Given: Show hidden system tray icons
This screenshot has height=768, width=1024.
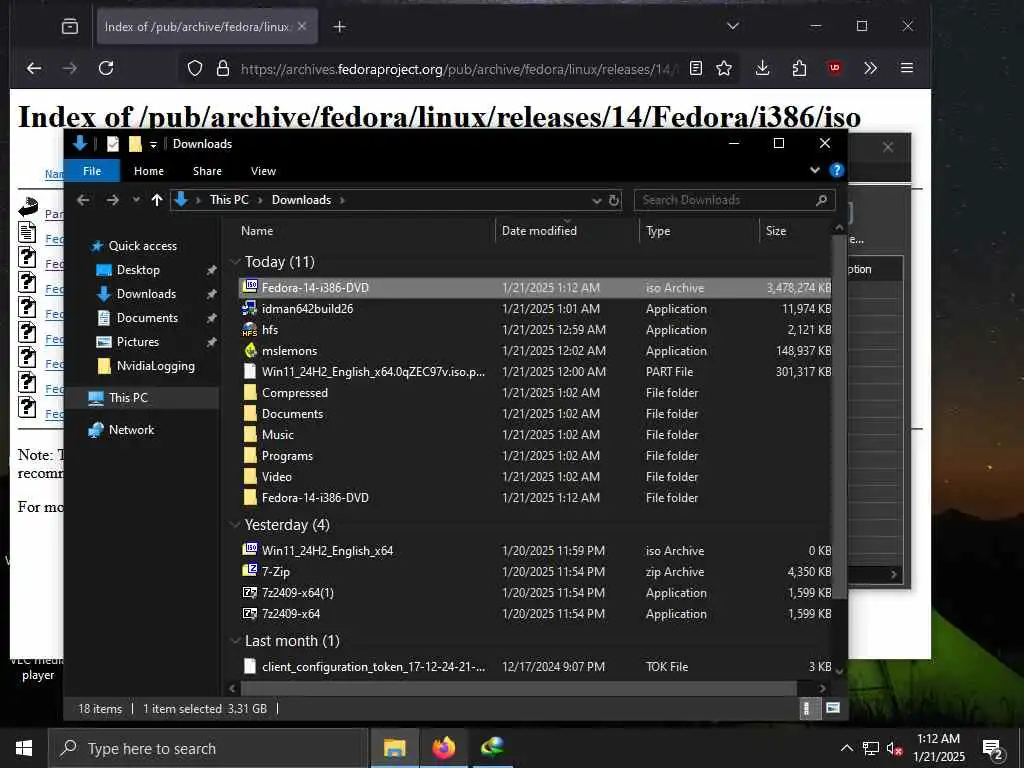Looking at the screenshot, I should [846, 748].
